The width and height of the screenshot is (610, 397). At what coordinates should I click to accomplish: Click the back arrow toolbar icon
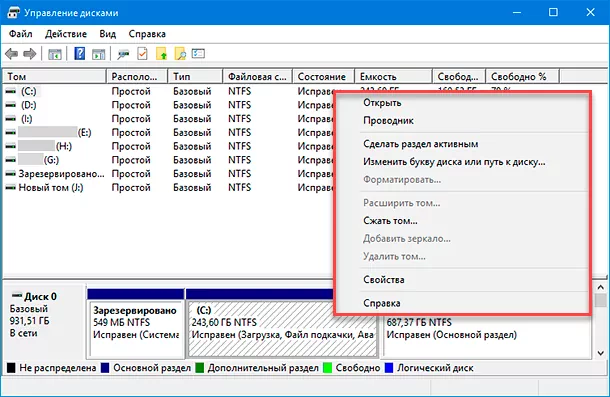pyautogui.click(x=12, y=54)
